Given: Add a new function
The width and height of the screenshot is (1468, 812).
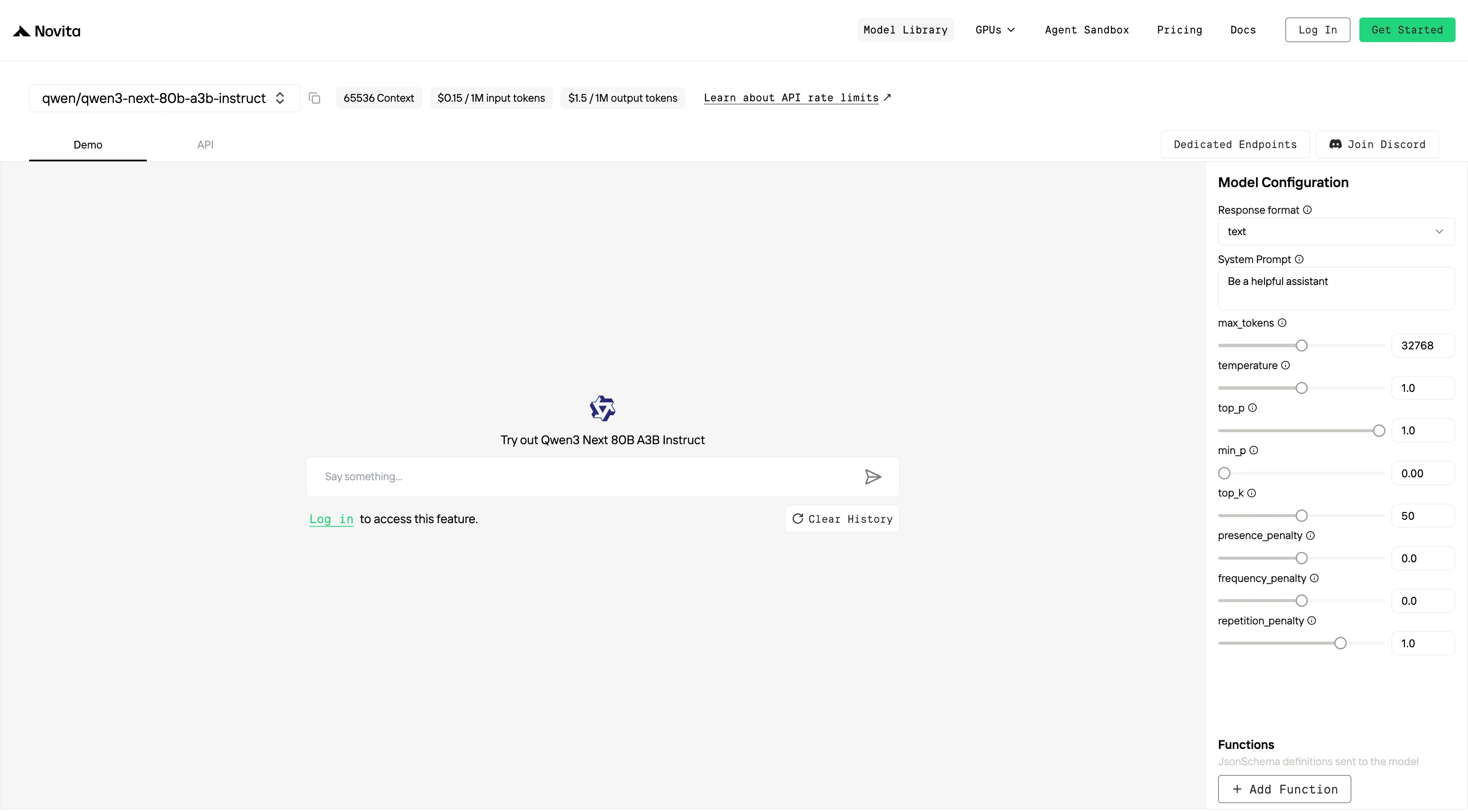Looking at the screenshot, I should coord(1284,789).
